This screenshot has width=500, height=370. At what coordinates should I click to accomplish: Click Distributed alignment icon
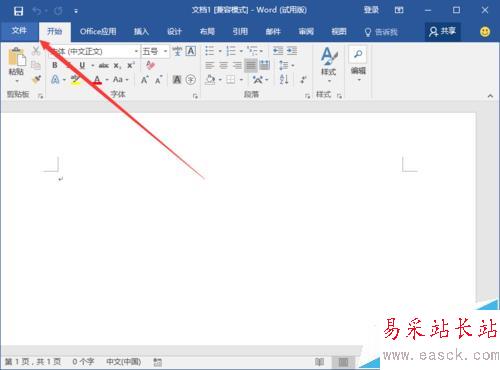tap(265, 65)
